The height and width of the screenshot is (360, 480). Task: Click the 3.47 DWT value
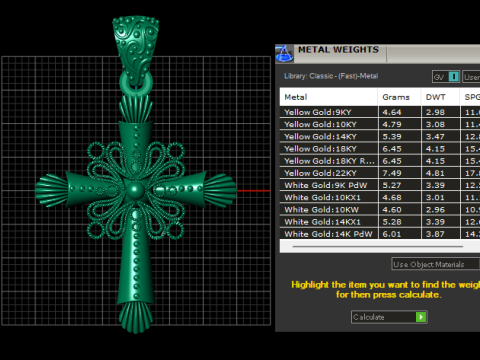point(435,137)
